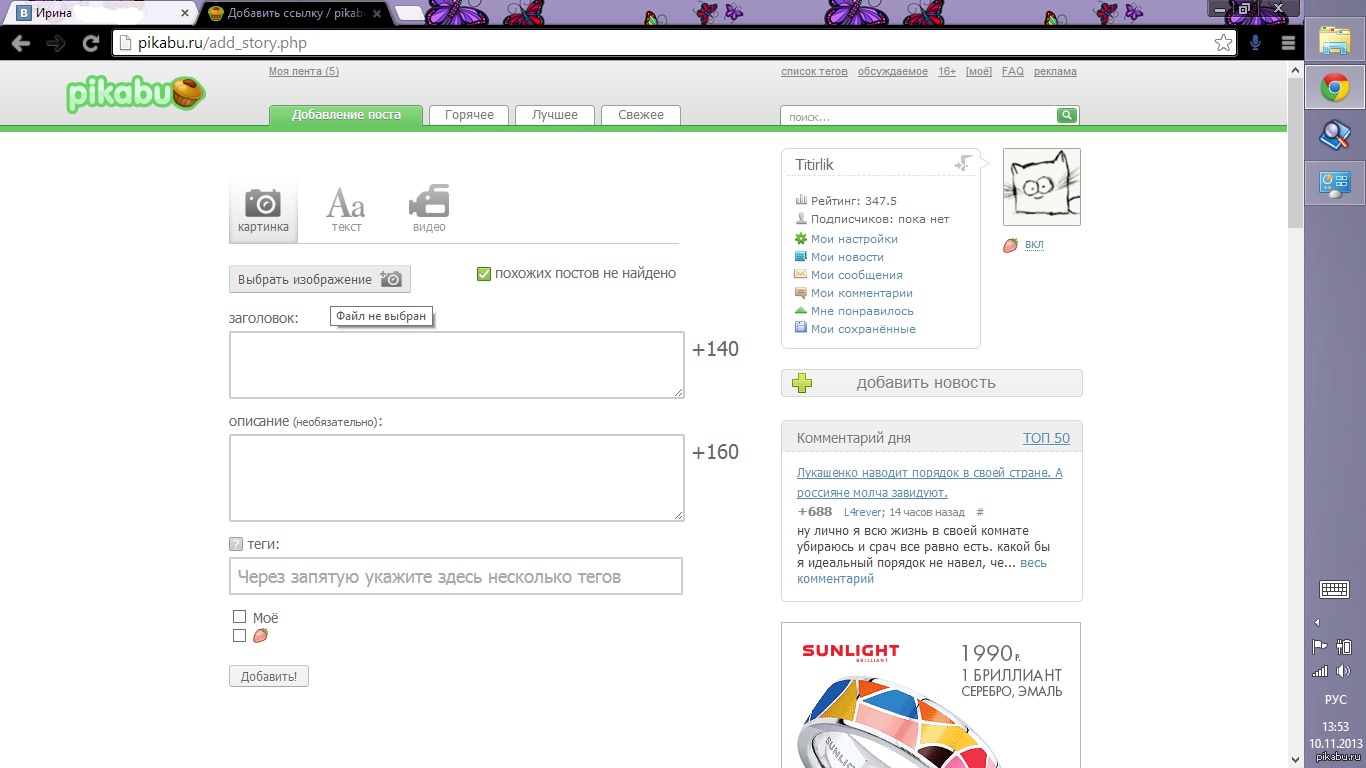Screen dimensions: 1366x768
Task: Switch to the Свежее tab
Action: [640, 115]
